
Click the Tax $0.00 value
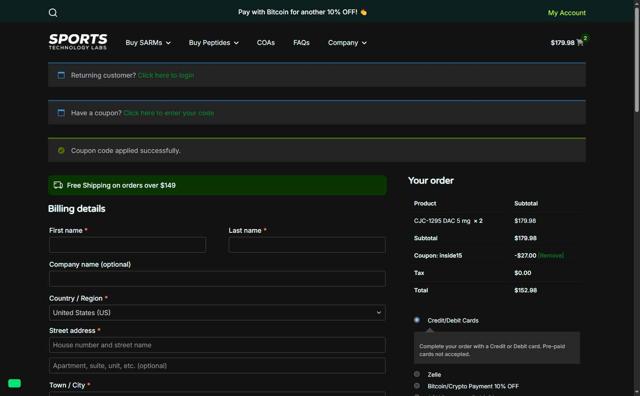[522, 273]
